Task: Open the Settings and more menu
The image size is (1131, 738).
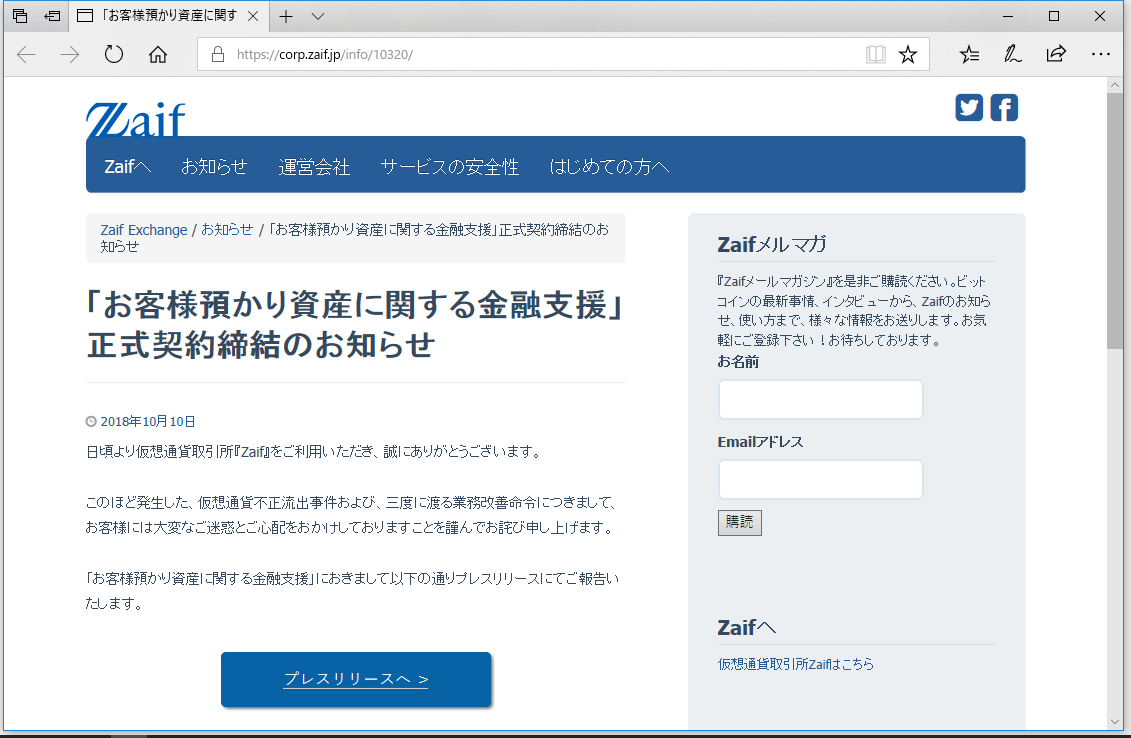Action: pyautogui.click(x=1101, y=54)
